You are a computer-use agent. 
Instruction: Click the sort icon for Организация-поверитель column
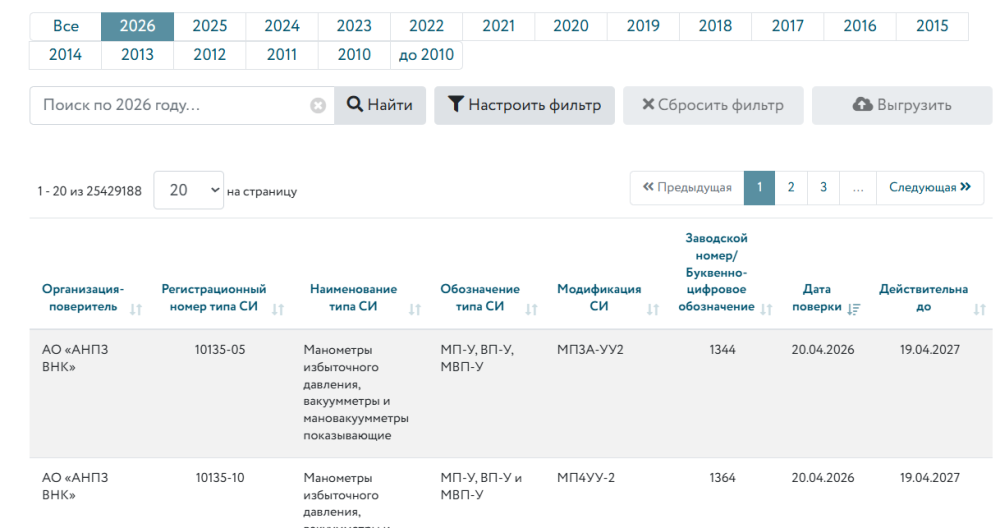point(136,311)
